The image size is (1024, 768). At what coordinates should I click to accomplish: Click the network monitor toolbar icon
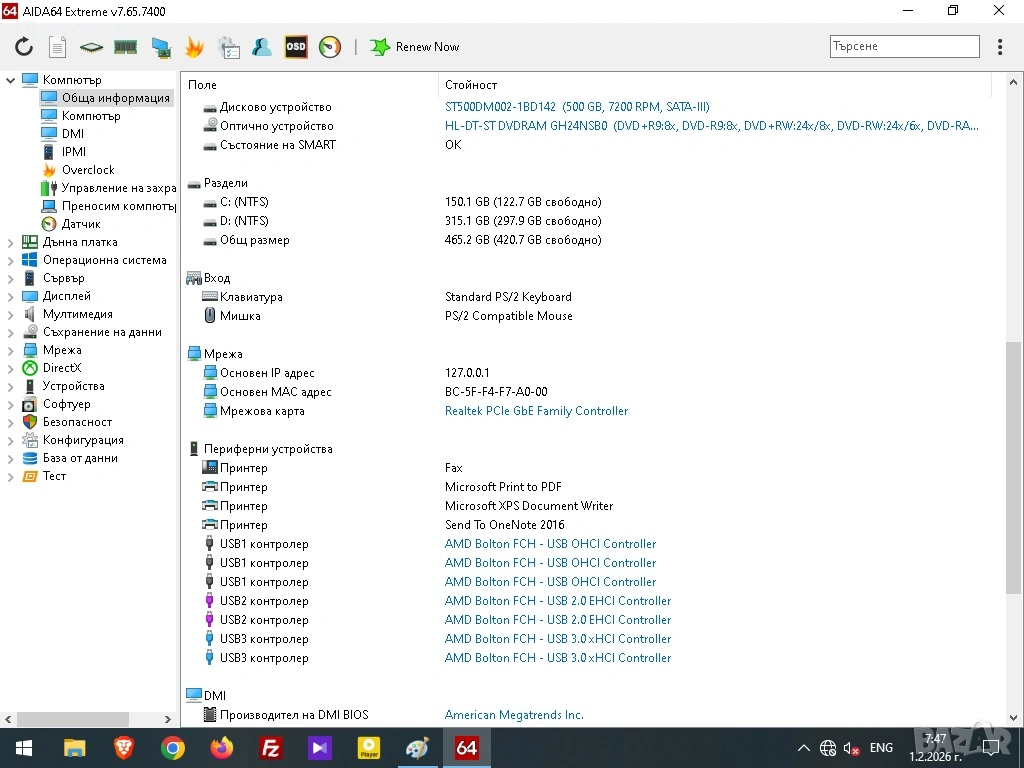[x=160, y=47]
